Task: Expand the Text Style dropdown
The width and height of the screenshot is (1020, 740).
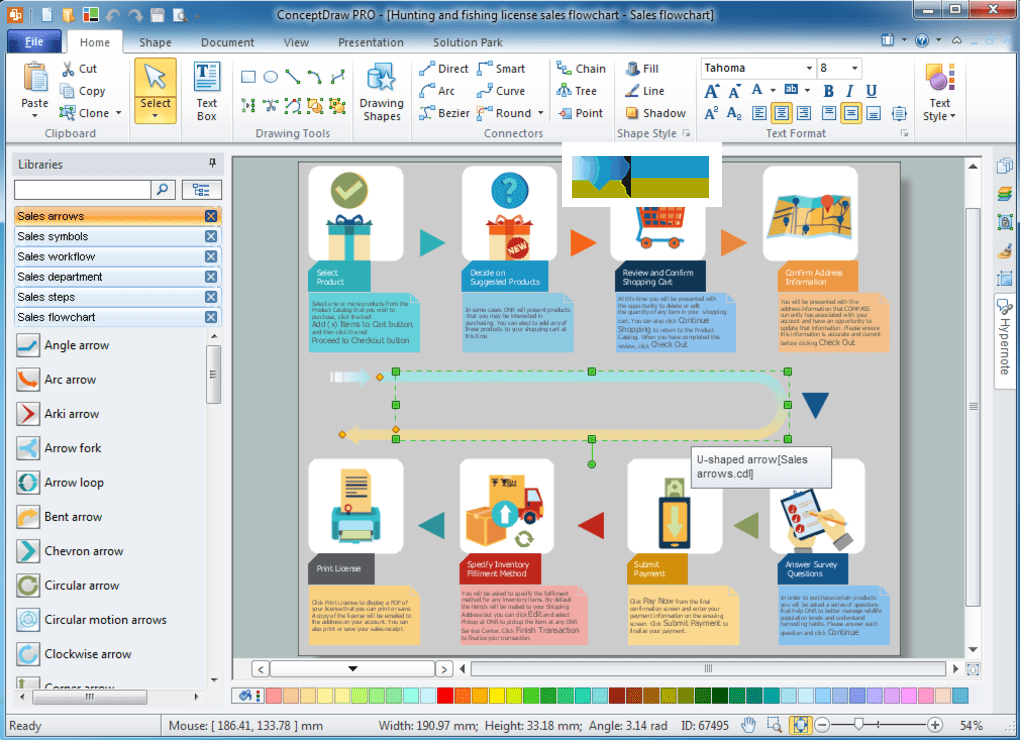Action: point(939,116)
